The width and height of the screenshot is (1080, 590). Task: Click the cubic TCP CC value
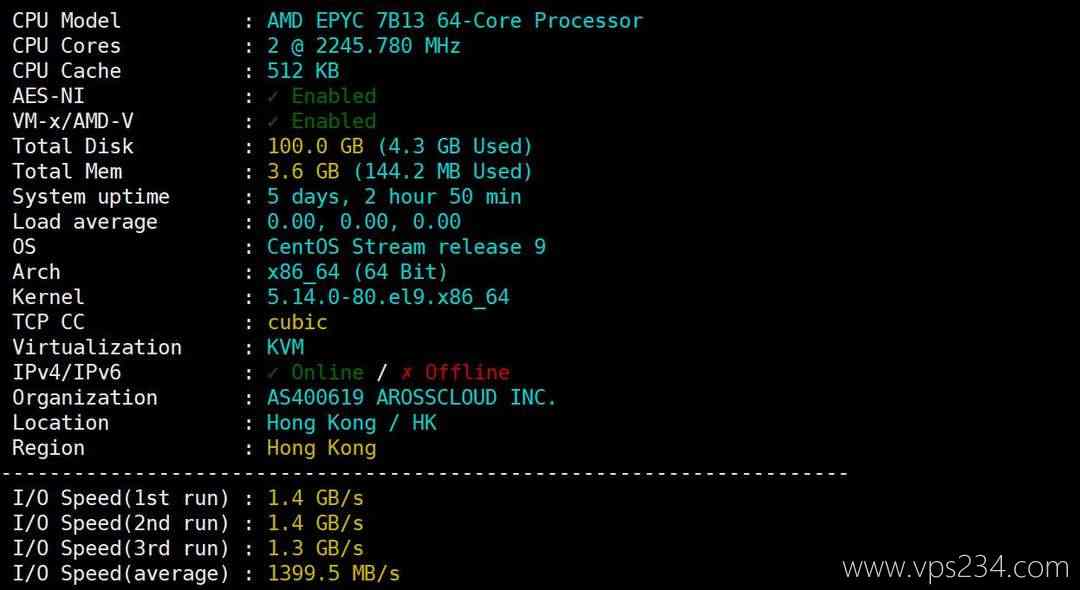(x=297, y=322)
